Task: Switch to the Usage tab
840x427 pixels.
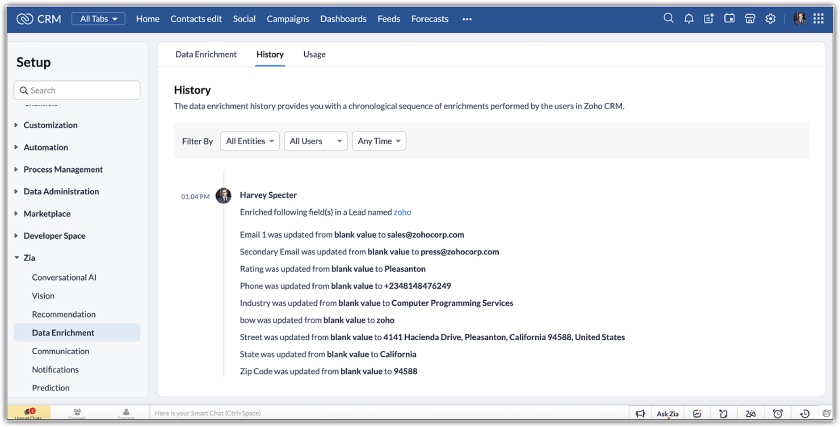Action: (314, 54)
